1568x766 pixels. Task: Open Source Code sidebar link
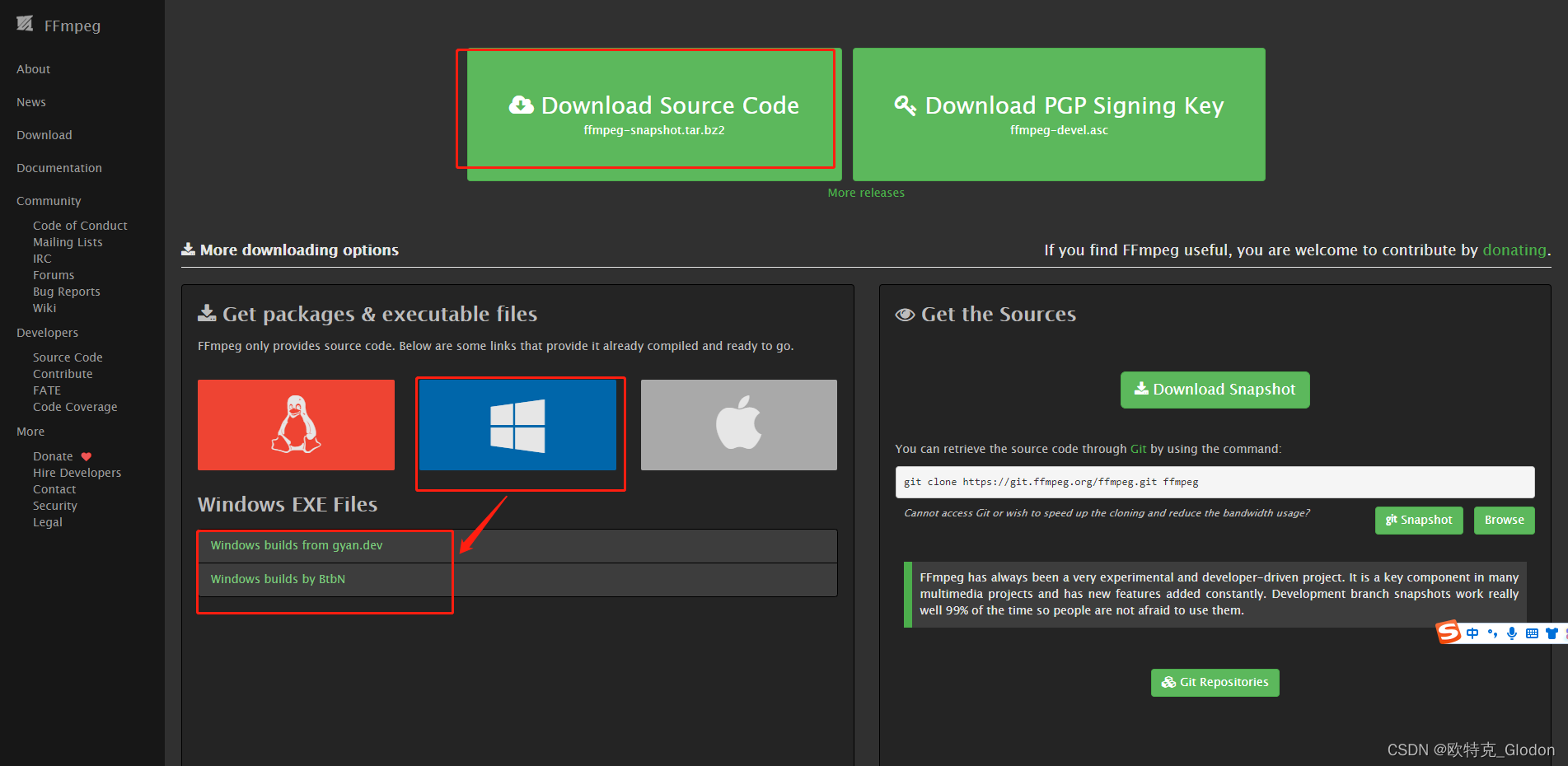68,357
